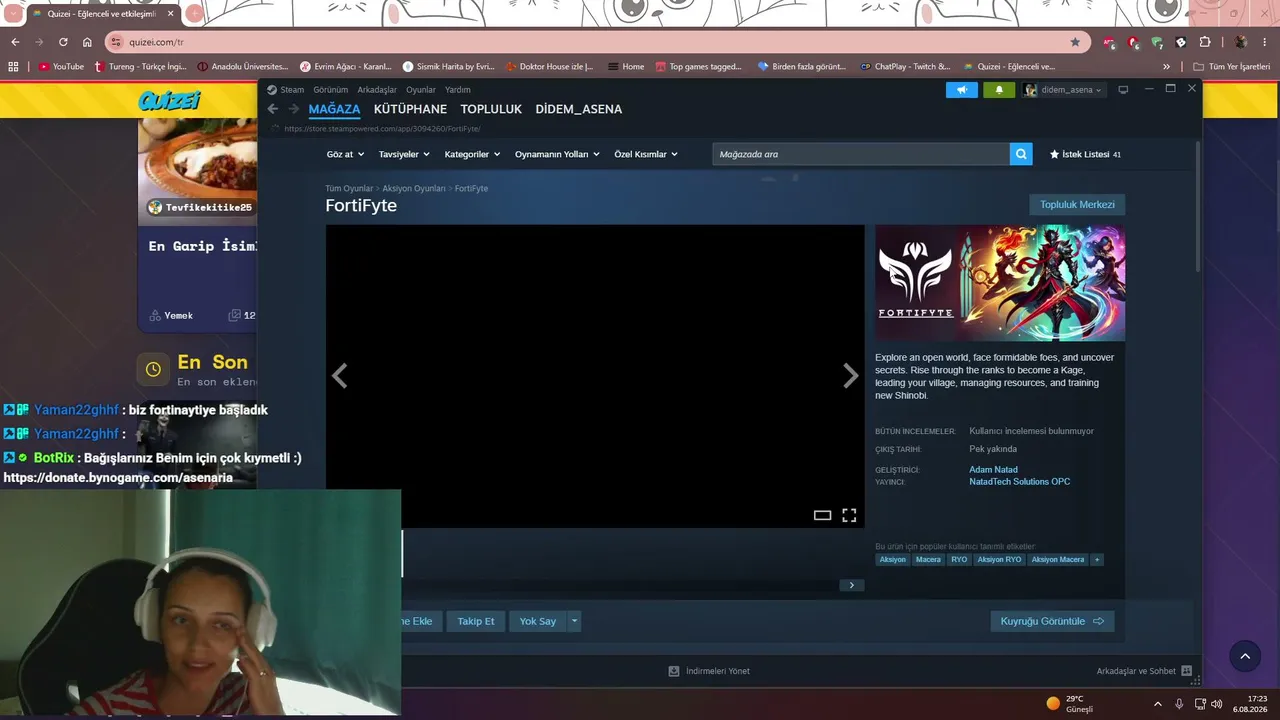
Task: Expand the Özel Kısımlar dropdown
Action: pos(646,154)
